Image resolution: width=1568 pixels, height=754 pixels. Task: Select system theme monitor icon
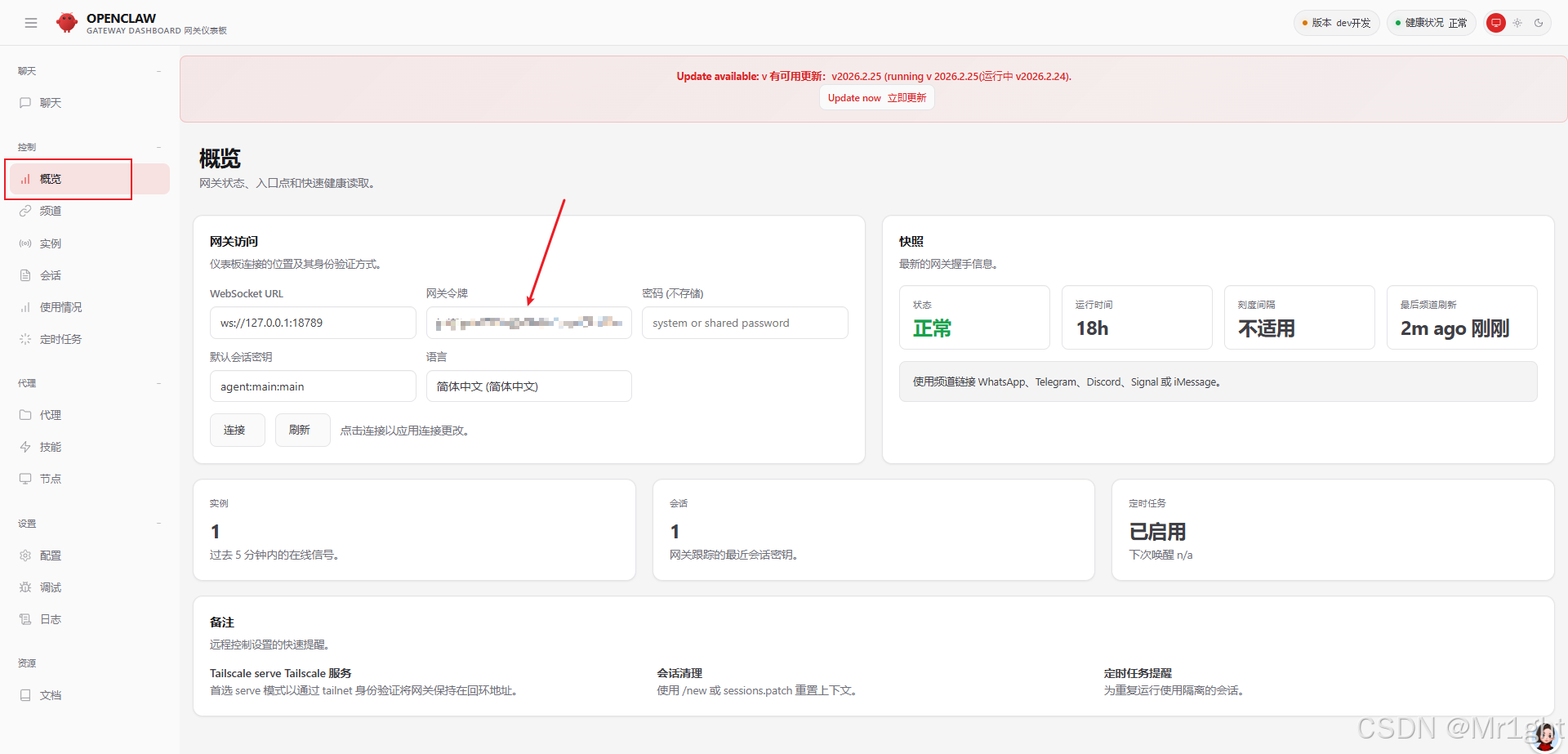point(1496,23)
